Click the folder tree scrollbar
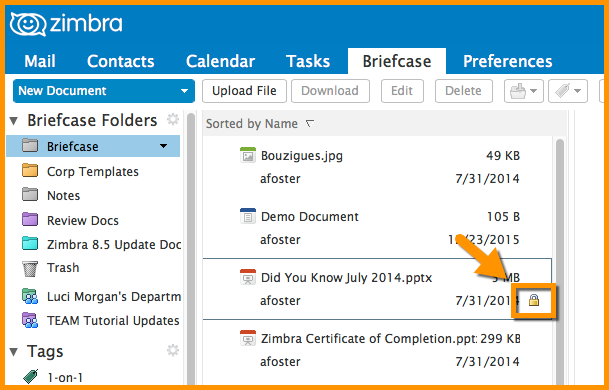Viewport: 609px width, 390px height. coord(191,249)
